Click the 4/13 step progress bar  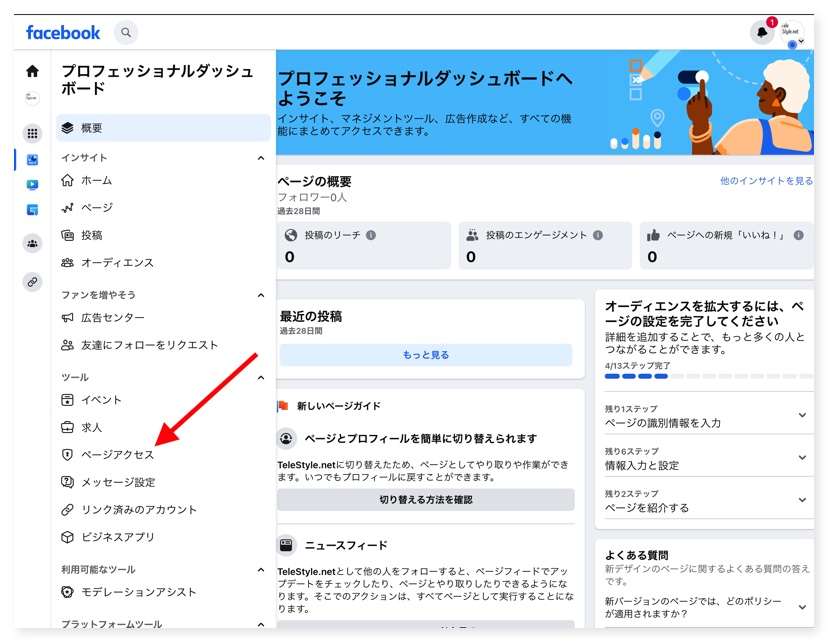tap(706, 377)
